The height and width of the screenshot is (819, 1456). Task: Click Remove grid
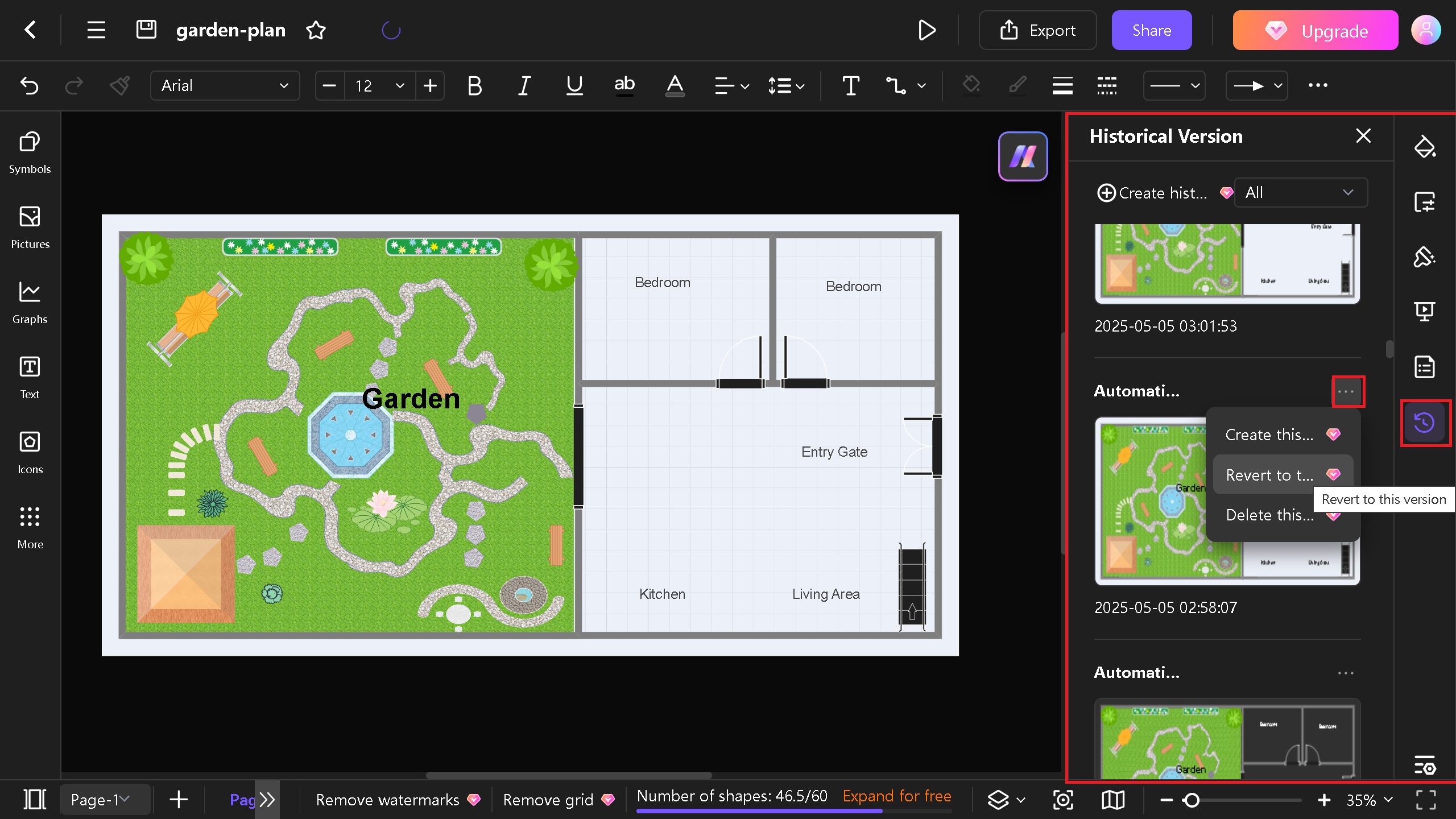pyautogui.click(x=558, y=800)
